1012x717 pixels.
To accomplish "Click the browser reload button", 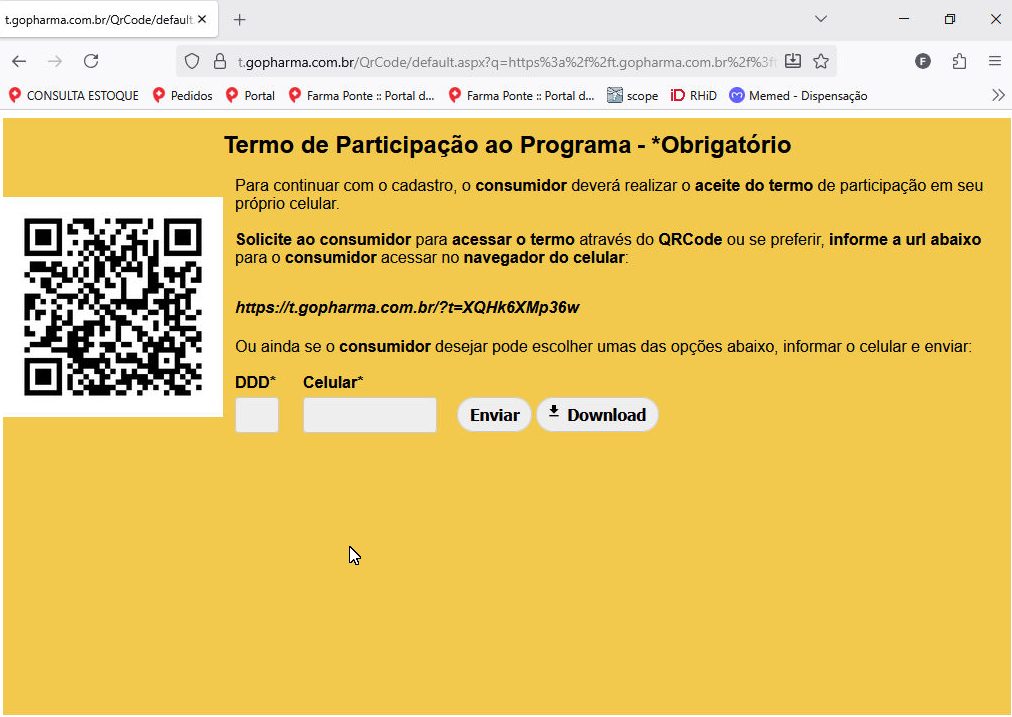I will 91,61.
